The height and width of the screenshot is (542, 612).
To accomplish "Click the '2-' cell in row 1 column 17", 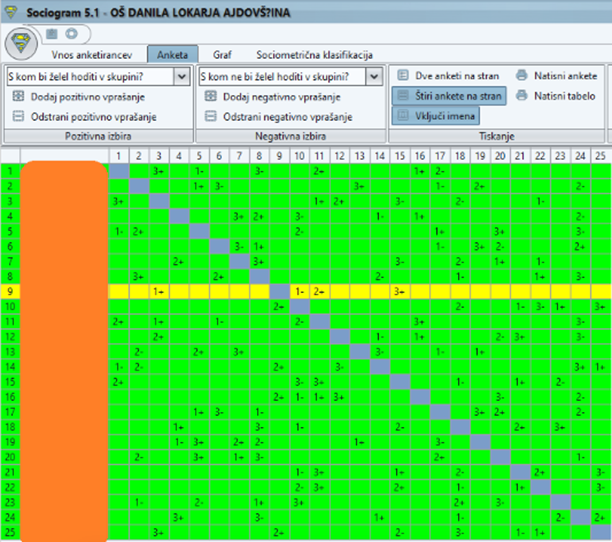I will (x=440, y=171).
